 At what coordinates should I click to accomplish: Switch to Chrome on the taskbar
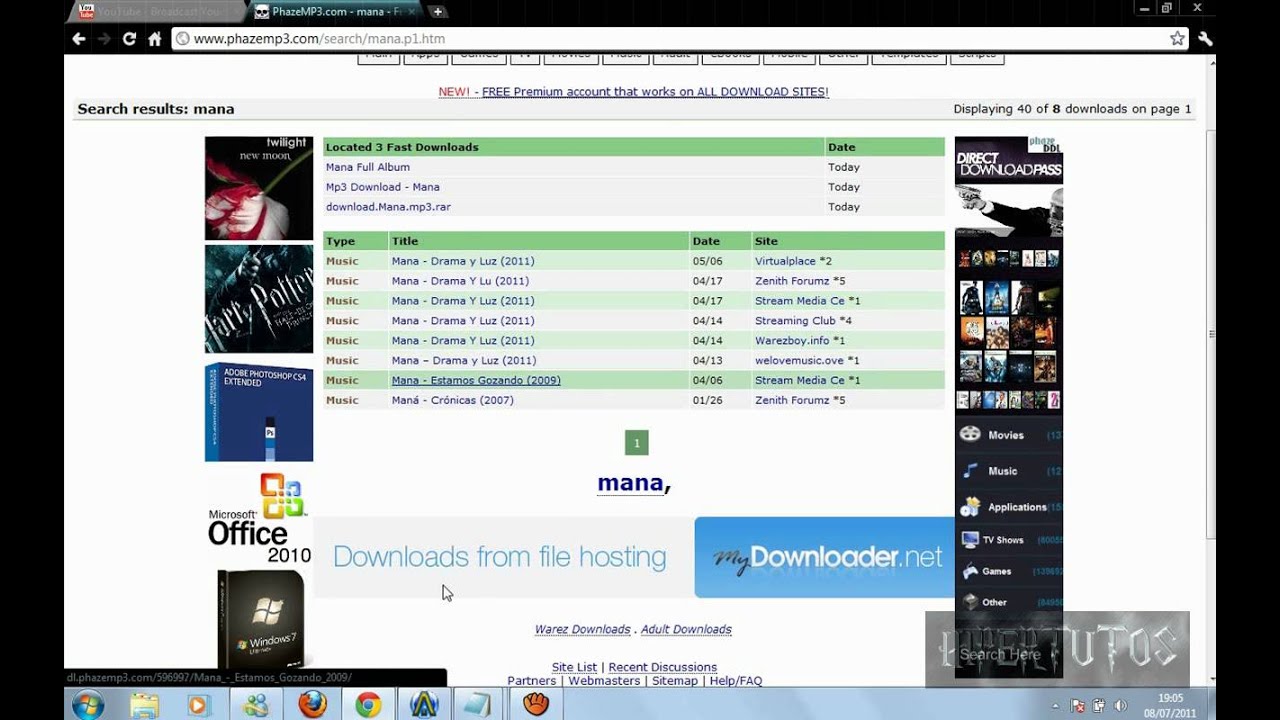(x=368, y=704)
